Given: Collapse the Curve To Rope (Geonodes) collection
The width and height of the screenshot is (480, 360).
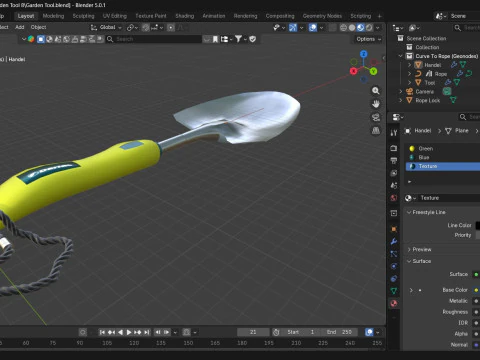Looking at the screenshot, I should (401, 56).
